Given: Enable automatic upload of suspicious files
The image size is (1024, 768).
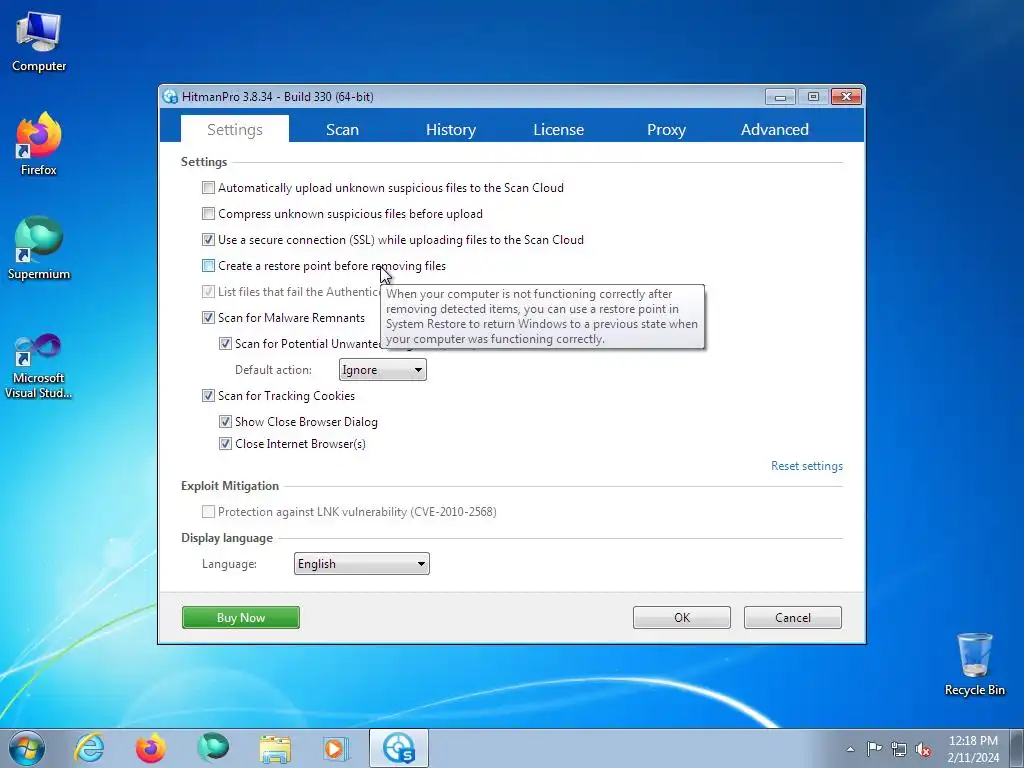Looking at the screenshot, I should [x=208, y=188].
